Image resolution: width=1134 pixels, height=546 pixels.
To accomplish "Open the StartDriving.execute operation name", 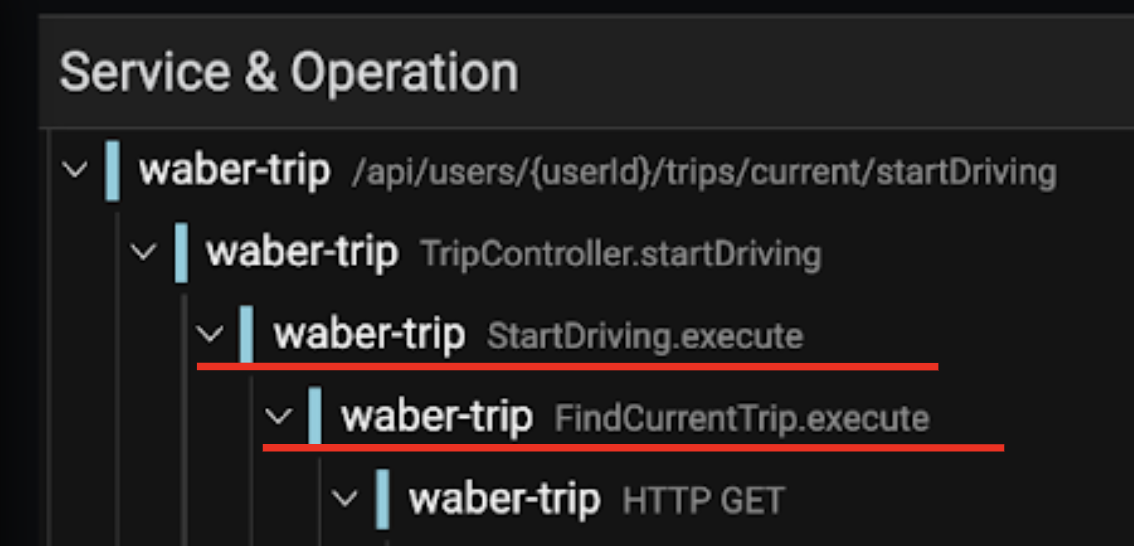I will [x=645, y=336].
